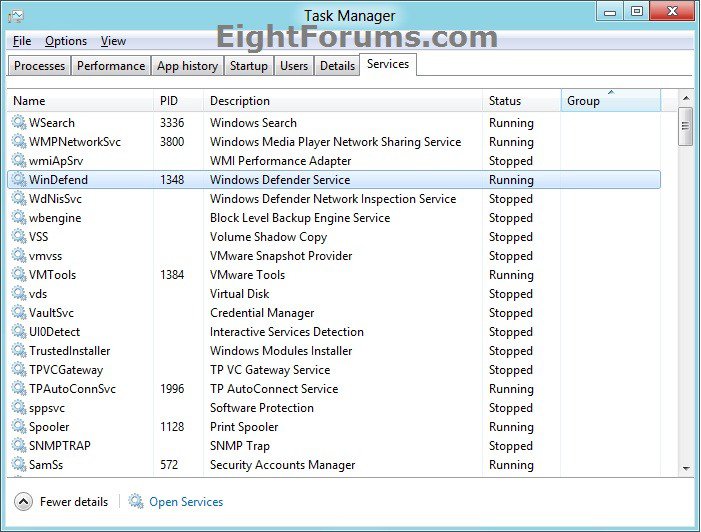701x532 pixels.
Task: Switch to the Startup tab
Action: point(248,66)
